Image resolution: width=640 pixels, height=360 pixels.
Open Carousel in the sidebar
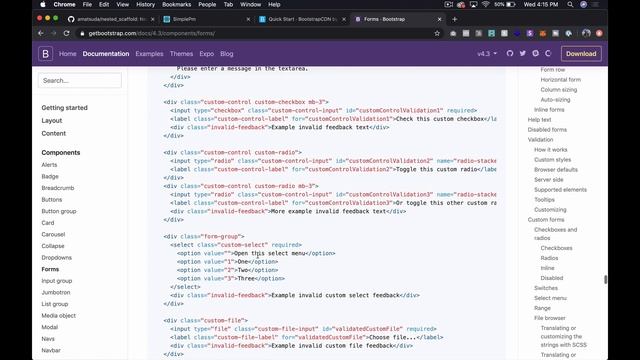click(x=53, y=234)
